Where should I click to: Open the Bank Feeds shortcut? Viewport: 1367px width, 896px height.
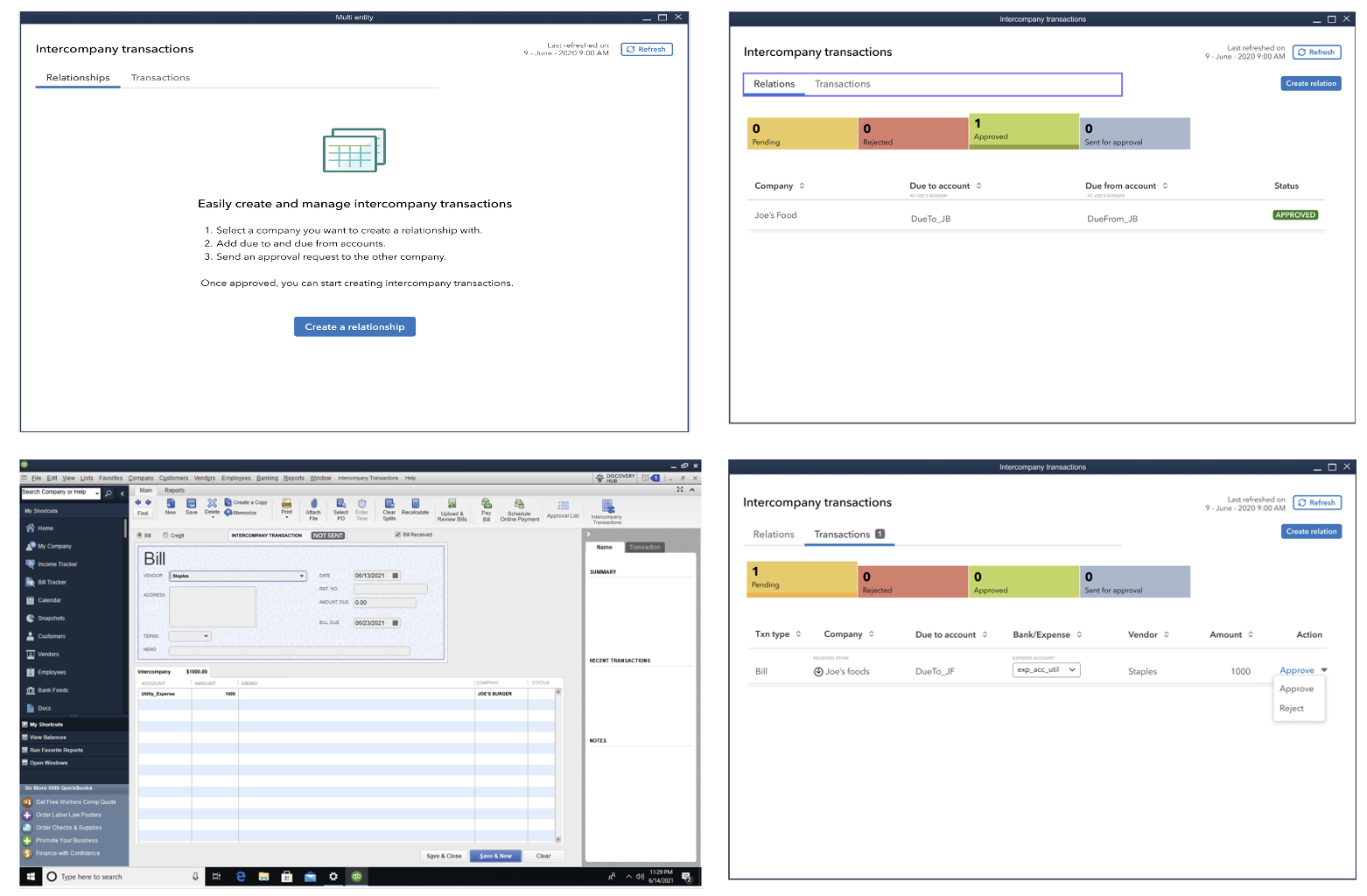(x=47, y=690)
